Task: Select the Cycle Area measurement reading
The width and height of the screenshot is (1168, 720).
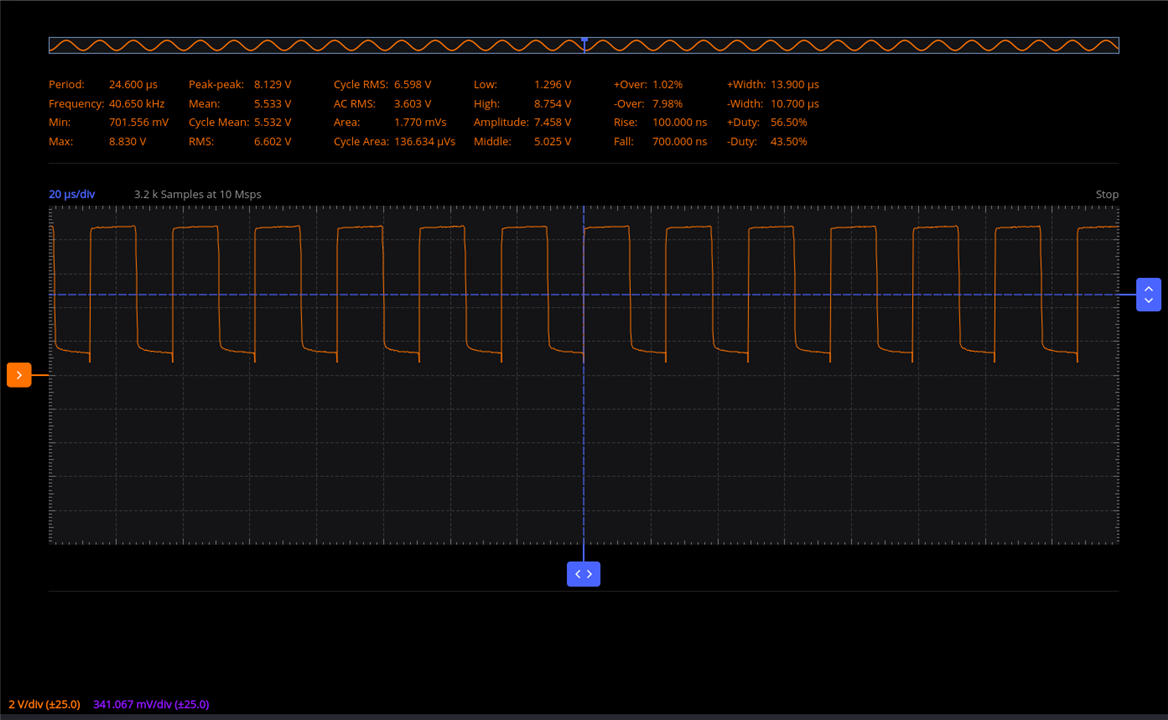Action: click(x=394, y=141)
